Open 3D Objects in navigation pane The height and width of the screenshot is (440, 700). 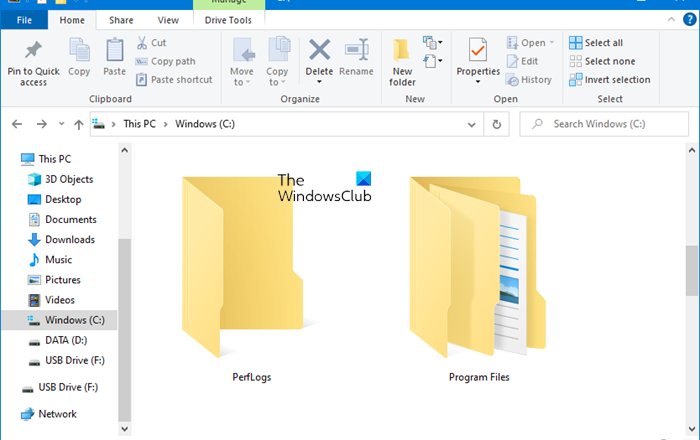[x=60, y=179]
